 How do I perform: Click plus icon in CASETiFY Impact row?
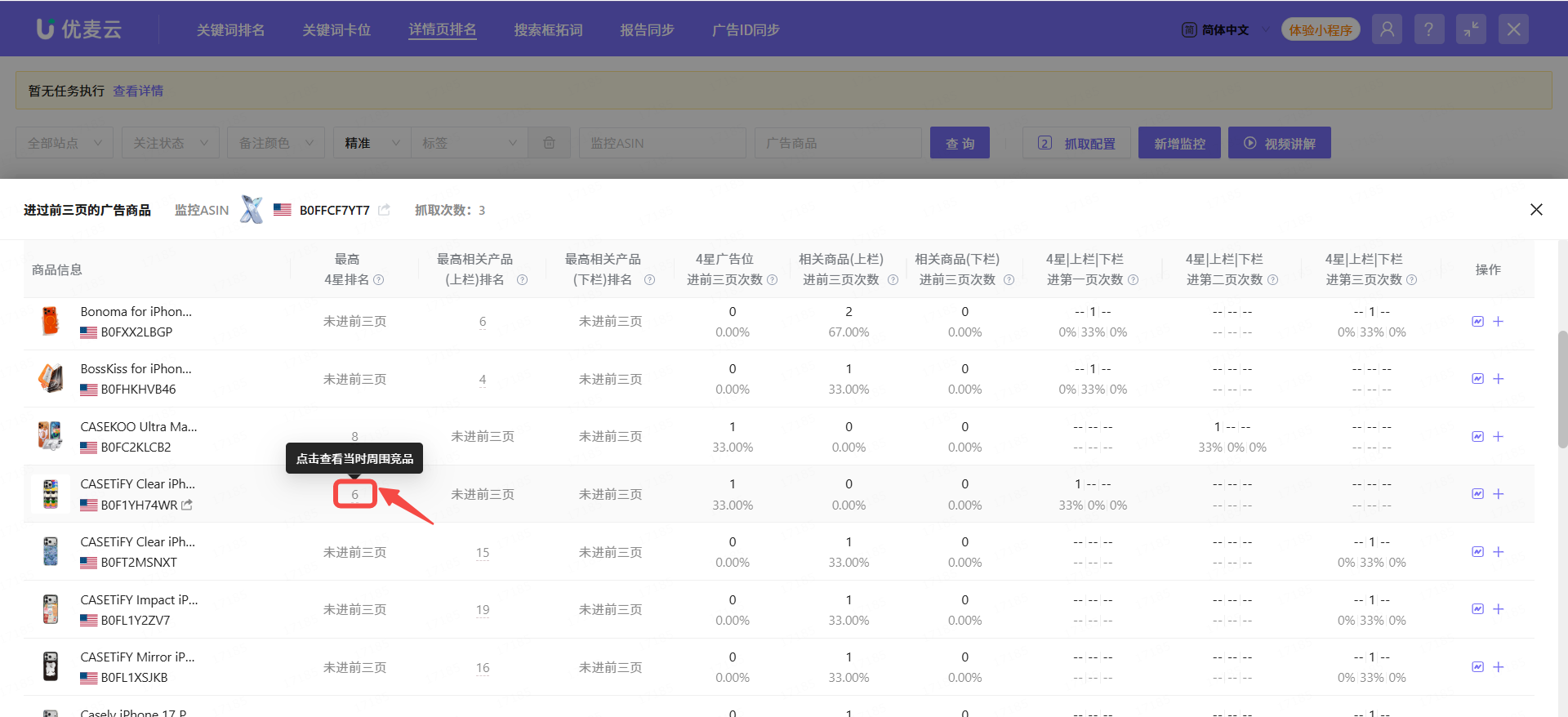(1499, 609)
